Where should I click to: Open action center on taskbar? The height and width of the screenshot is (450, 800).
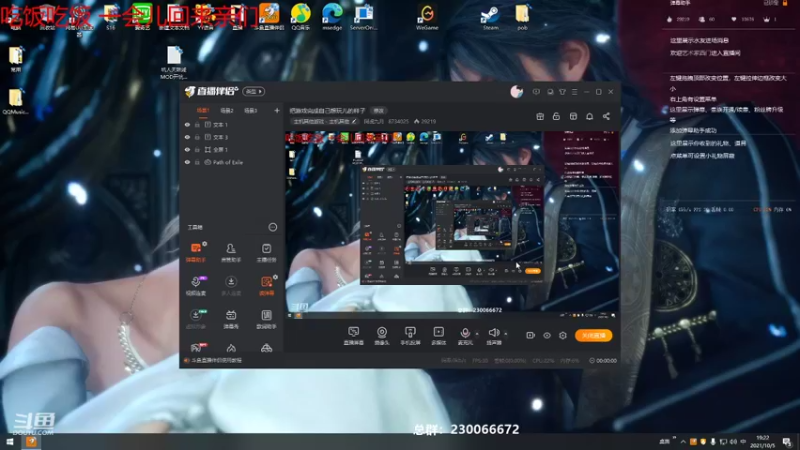tap(787, 442)
